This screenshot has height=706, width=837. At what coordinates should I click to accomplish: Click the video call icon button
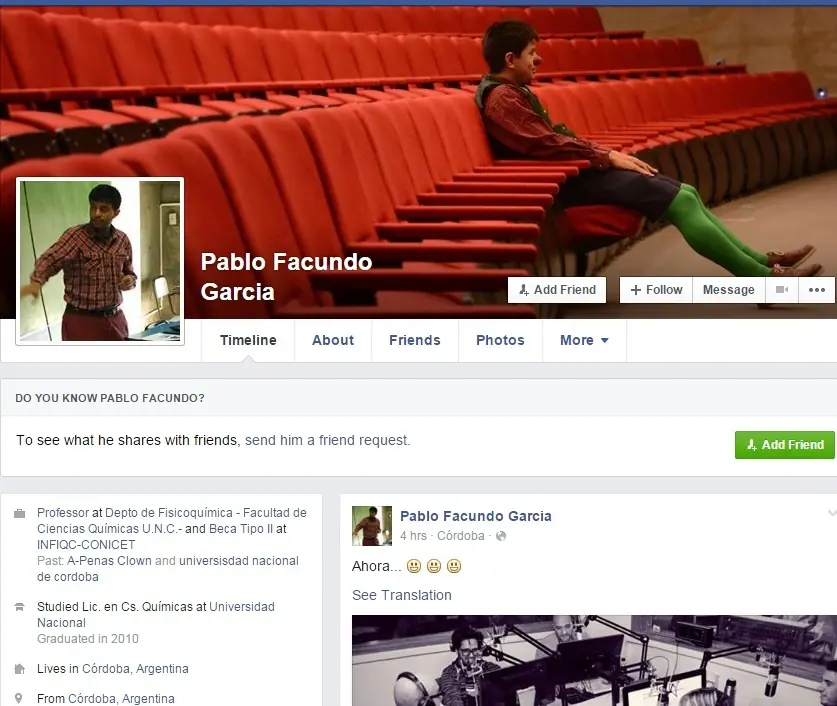click(782, 290)
